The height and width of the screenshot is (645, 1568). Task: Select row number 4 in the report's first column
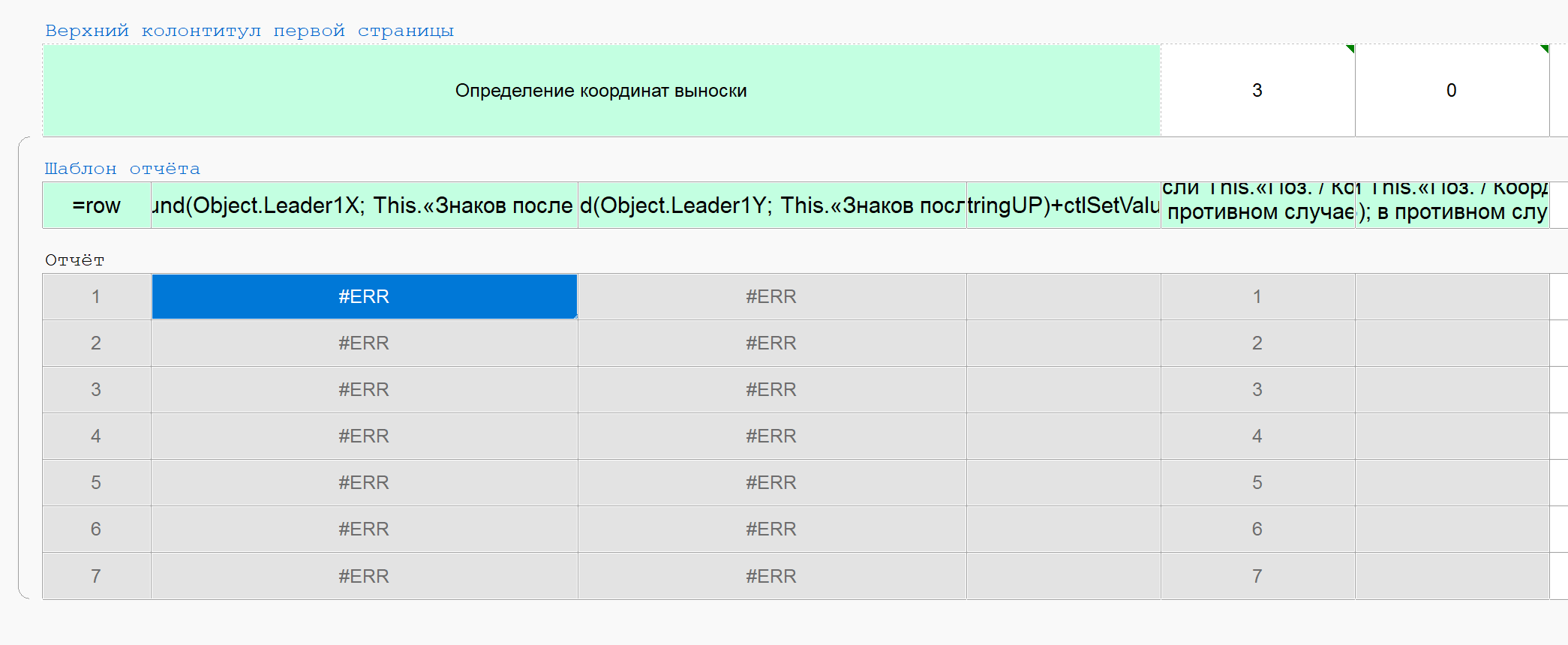[x=96, y=436]
